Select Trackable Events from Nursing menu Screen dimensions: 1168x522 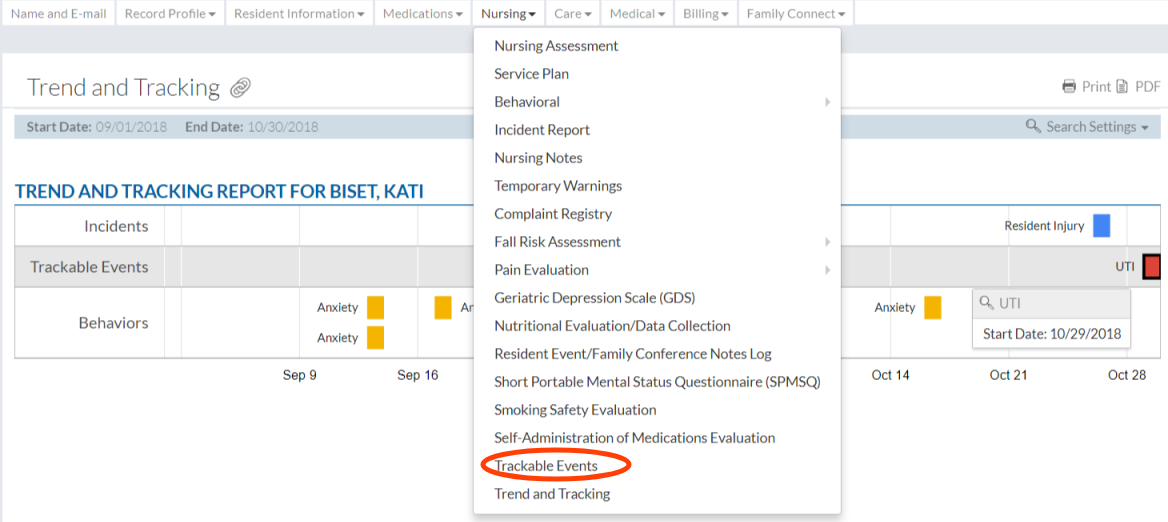(546, 466)
